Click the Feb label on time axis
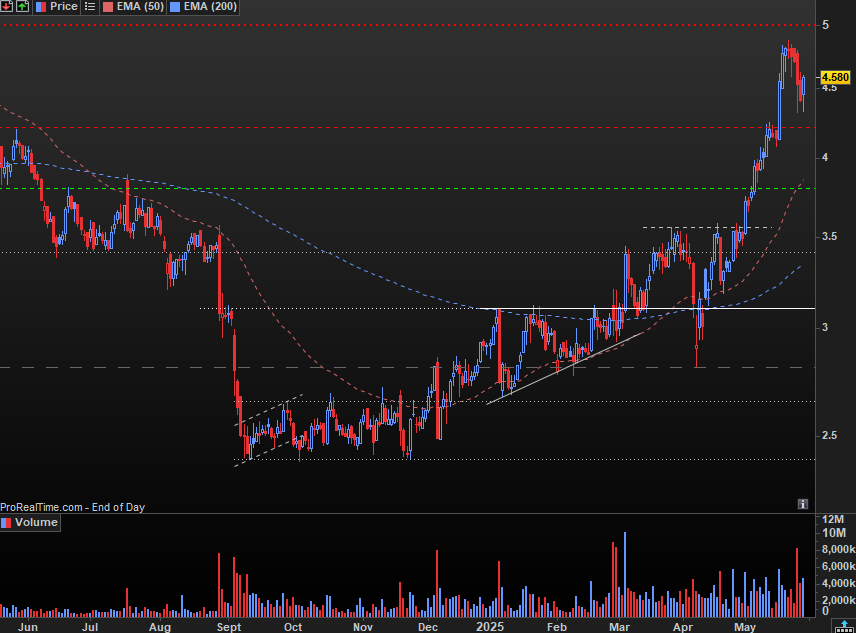 [x=557, y=627]
